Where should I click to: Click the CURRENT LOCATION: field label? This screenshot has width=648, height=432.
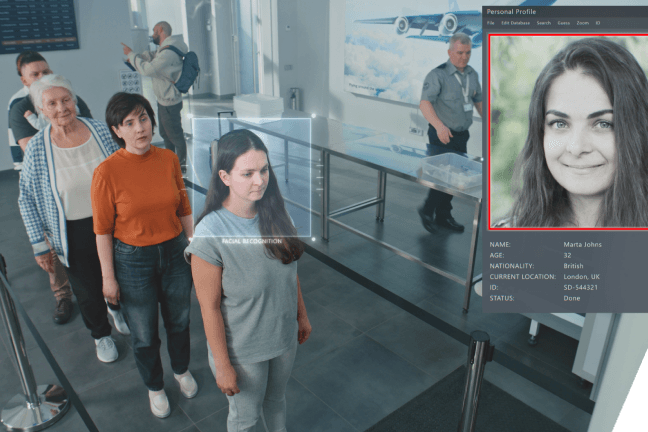click(523, 277)
